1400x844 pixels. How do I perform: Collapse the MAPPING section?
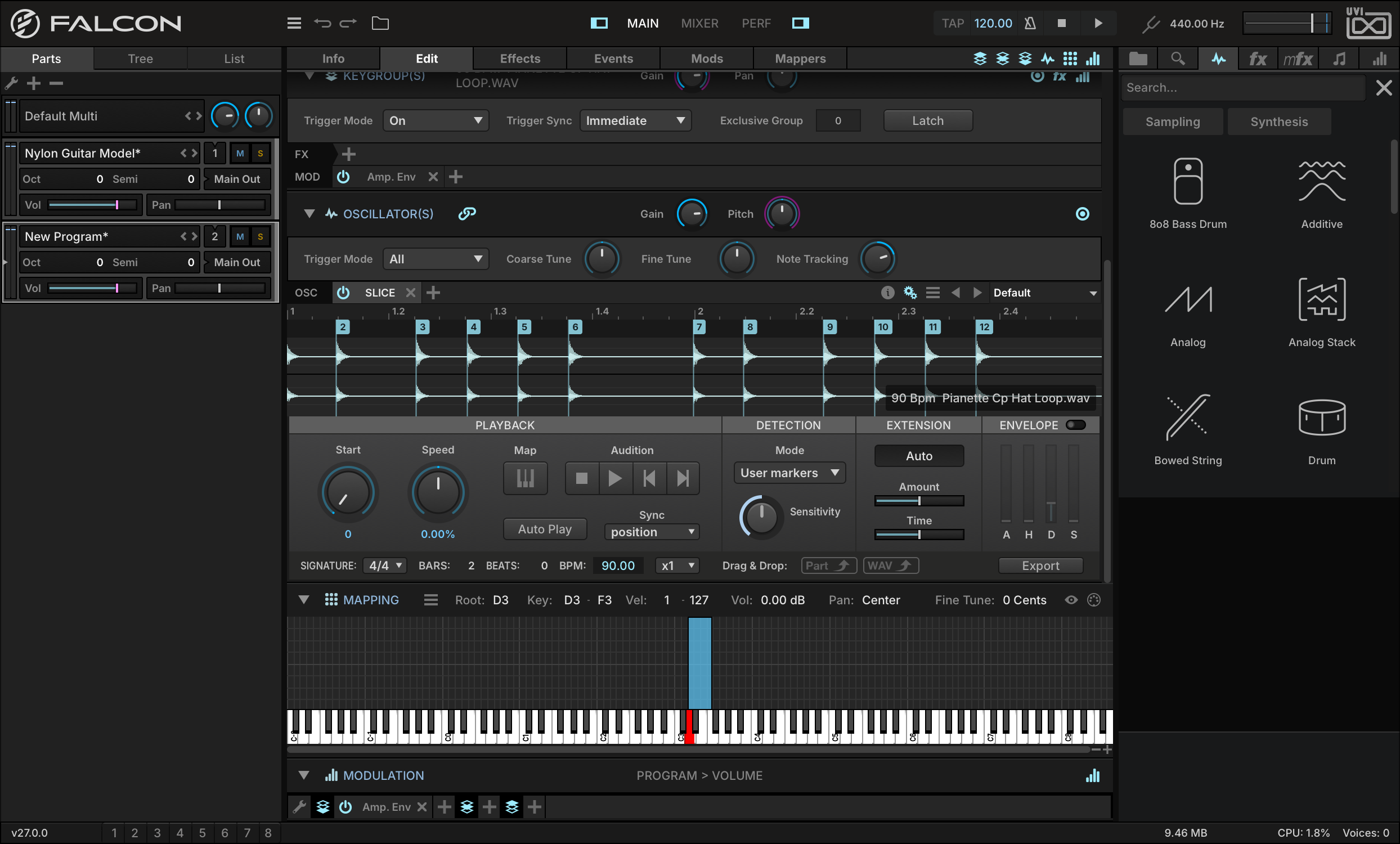point(303,600)
